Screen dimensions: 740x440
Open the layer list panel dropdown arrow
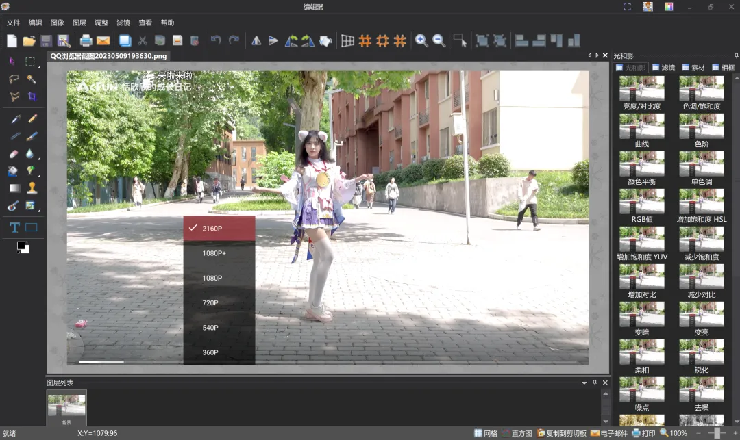coord(584,382)
